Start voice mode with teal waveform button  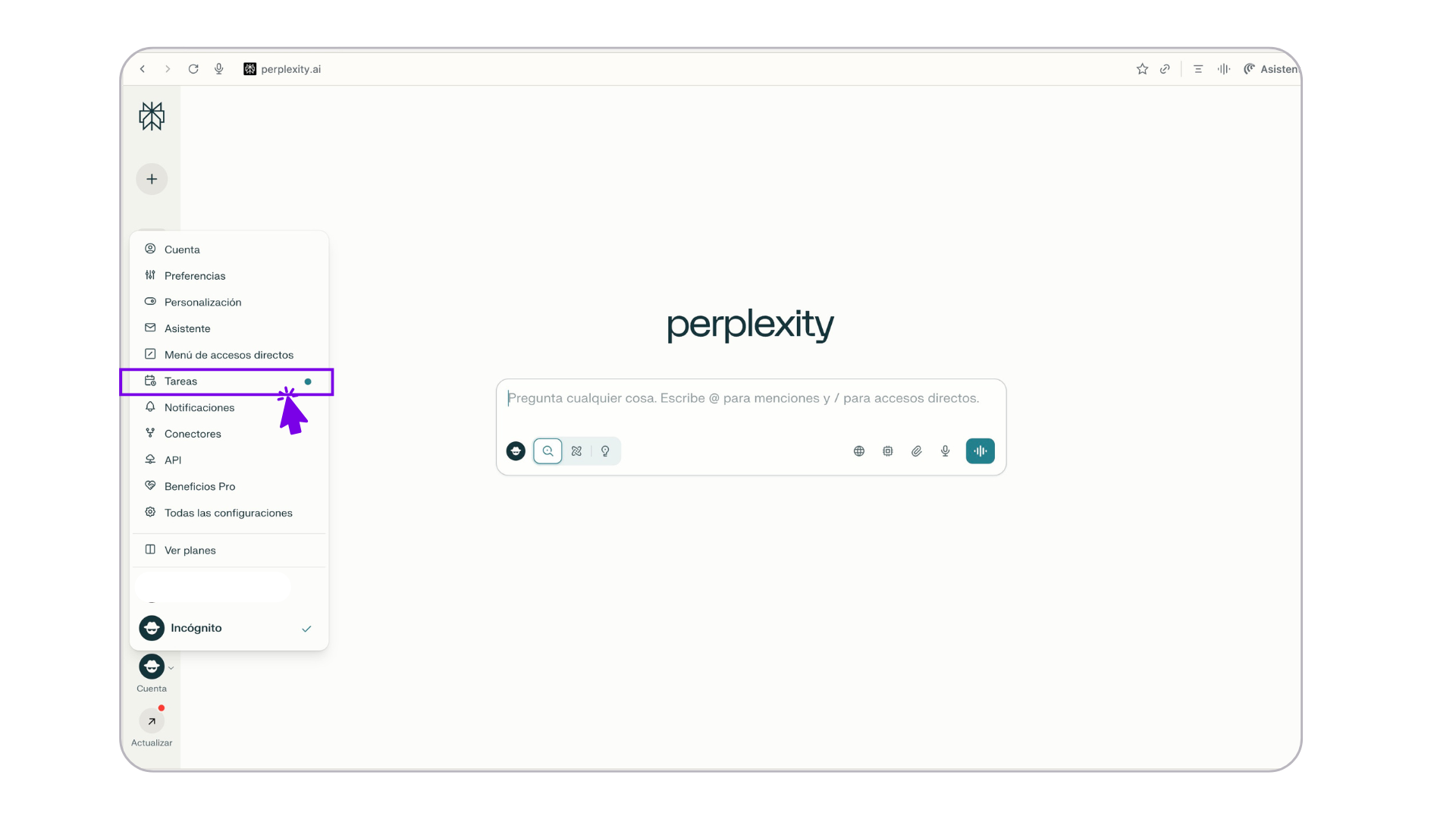[x=980, y=451]
